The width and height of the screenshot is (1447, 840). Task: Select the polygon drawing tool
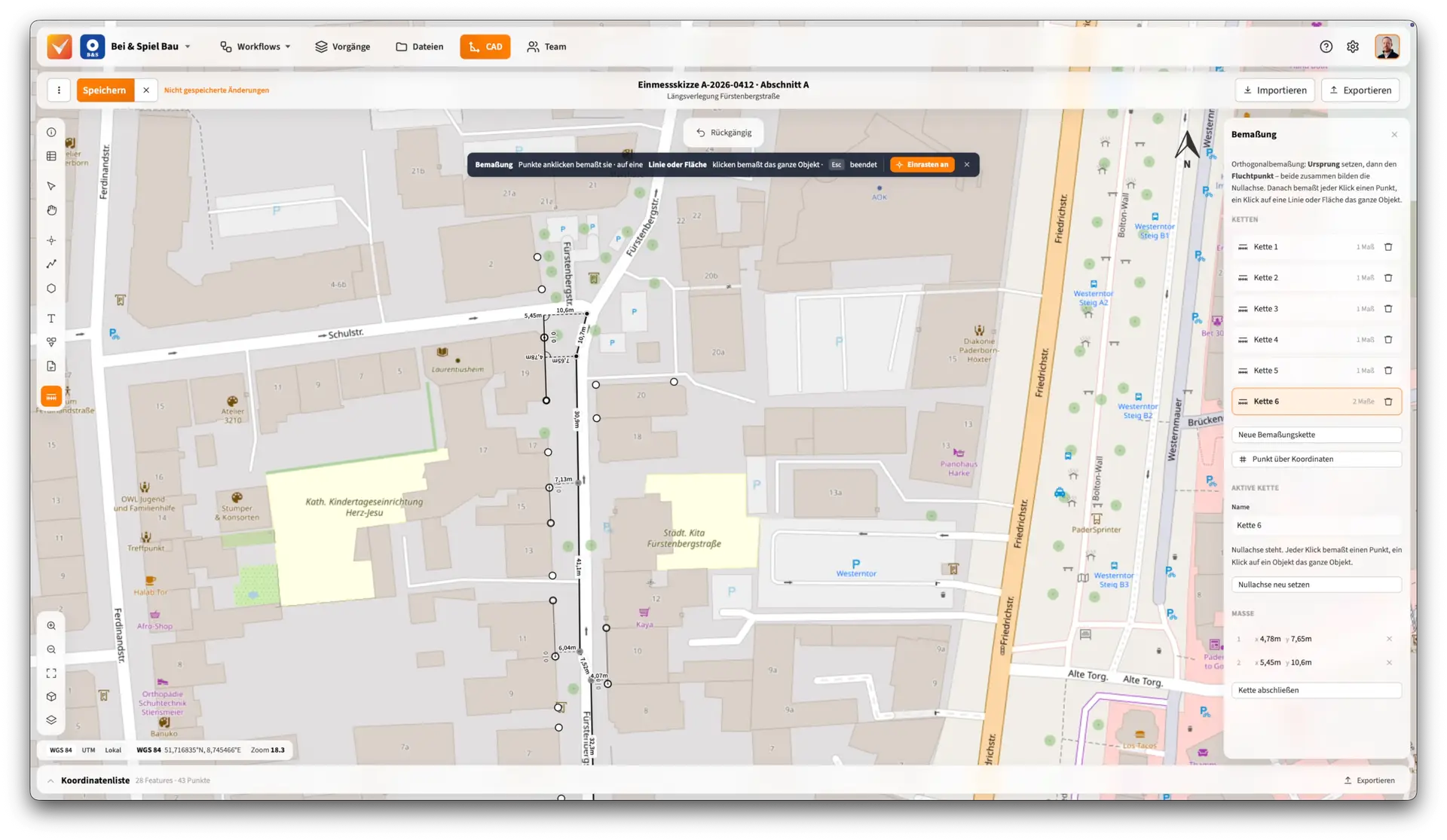pos(51,289)
